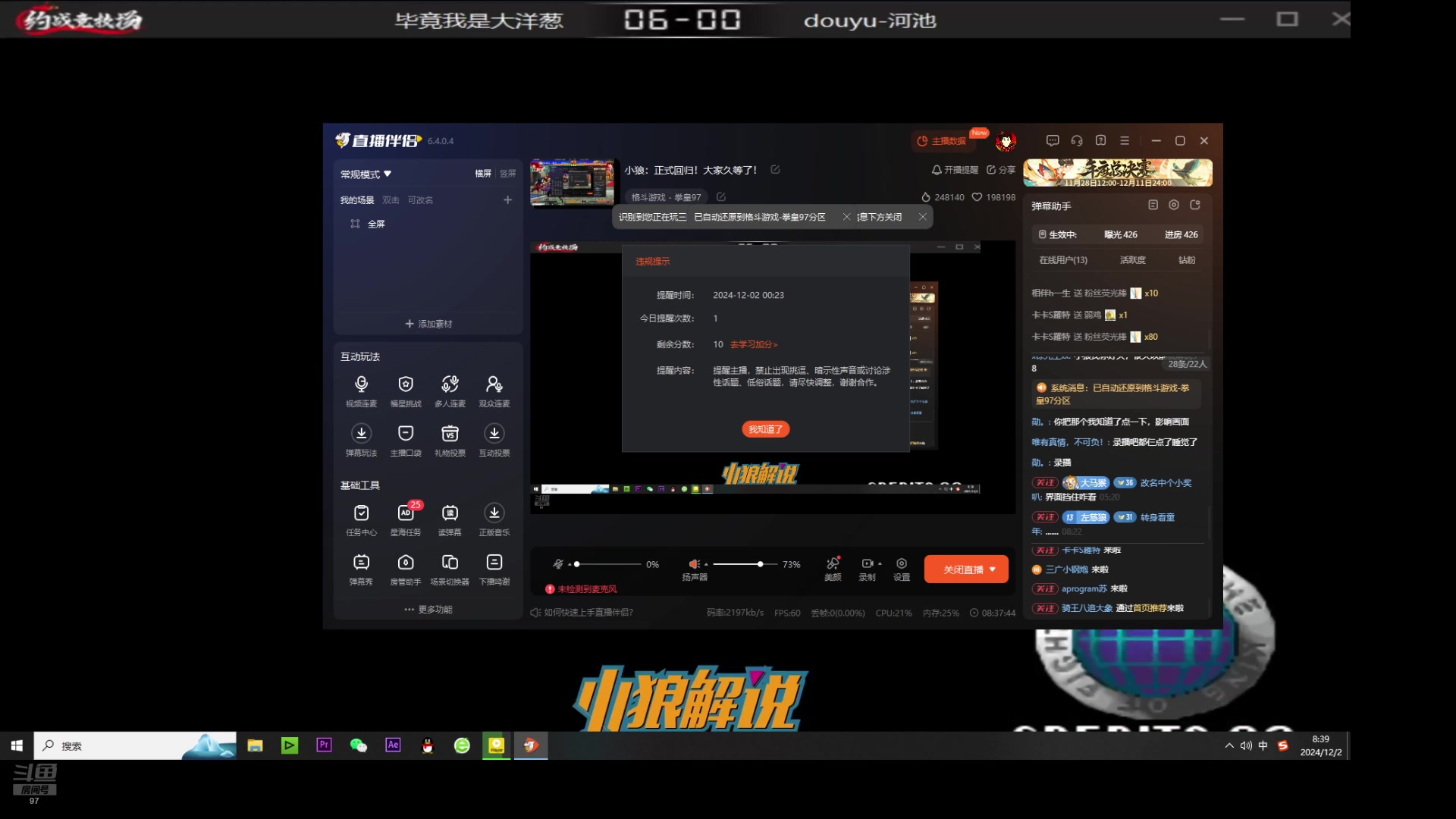Open 弹幕助手 list view icon
1456x819 pixels.
1153,206
